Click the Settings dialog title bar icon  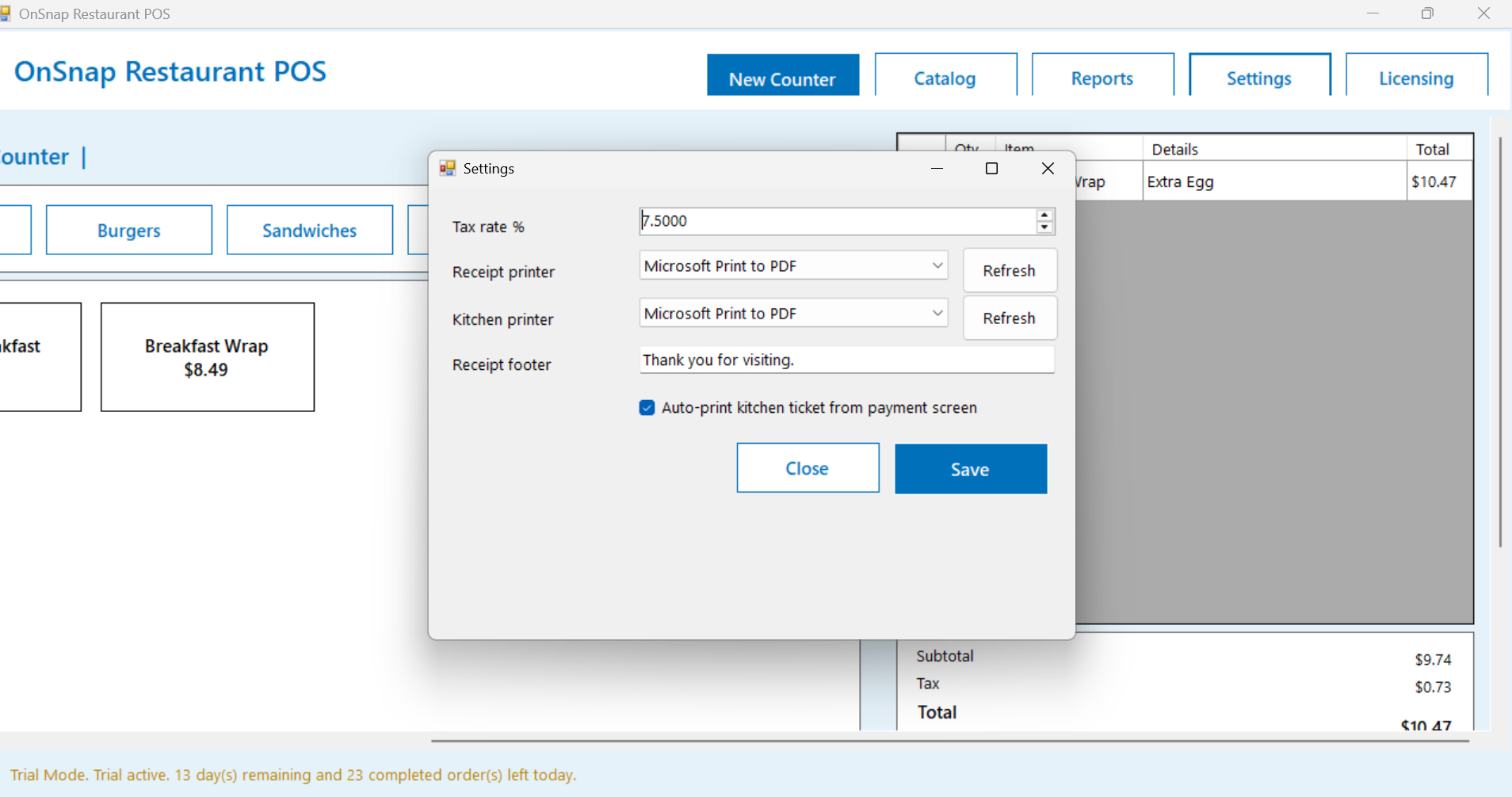[x=448, y=168]
